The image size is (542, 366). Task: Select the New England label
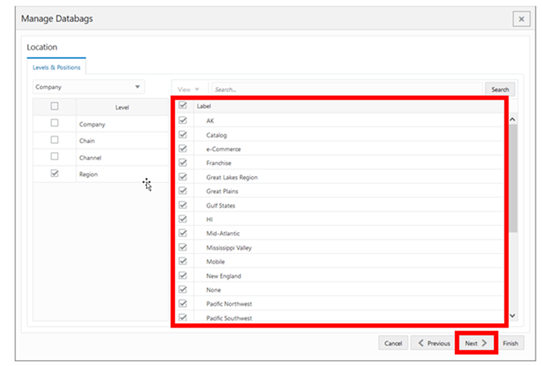click(x=224, y=276)
